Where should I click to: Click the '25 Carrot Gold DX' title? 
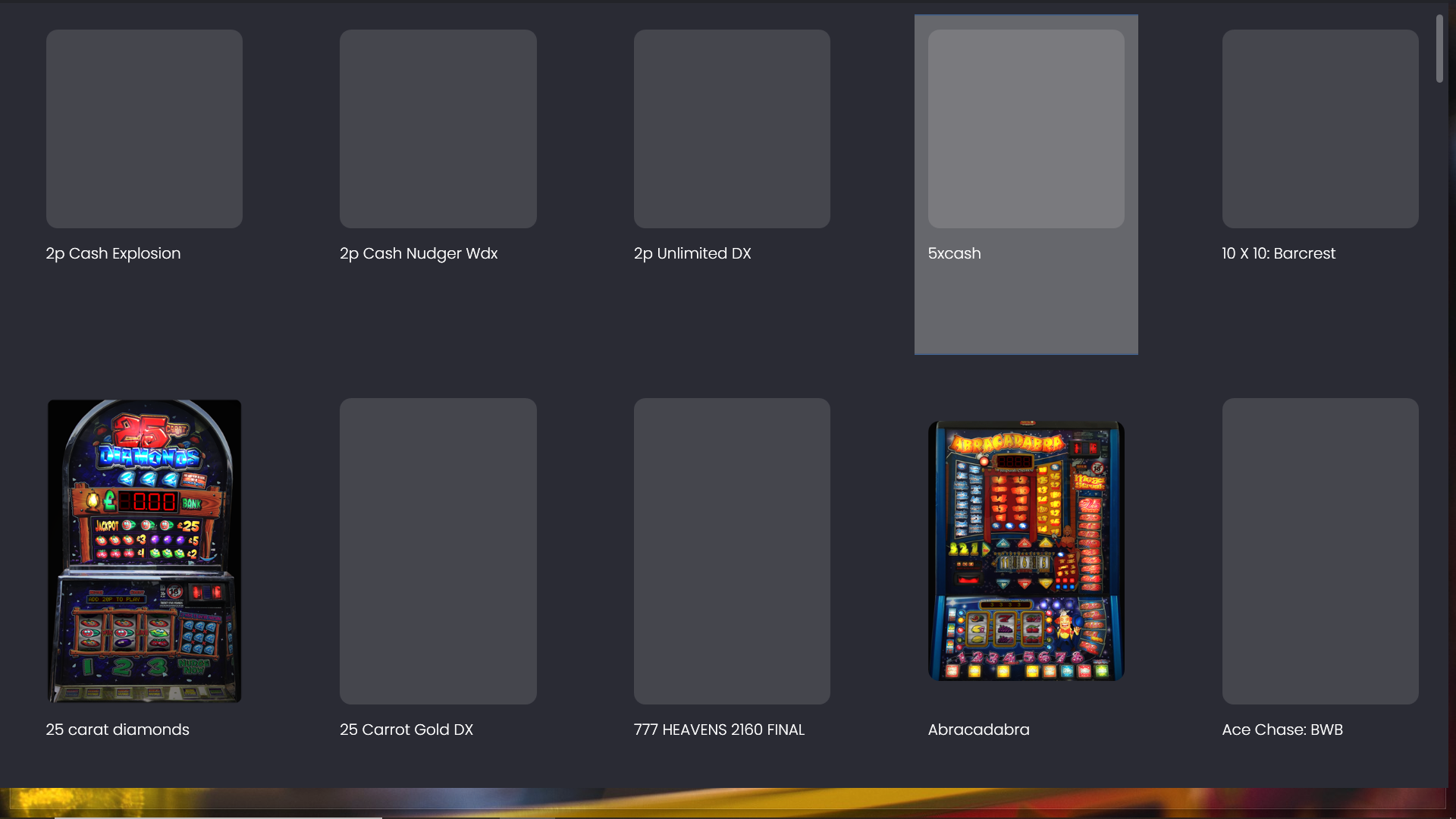[406, 730]
